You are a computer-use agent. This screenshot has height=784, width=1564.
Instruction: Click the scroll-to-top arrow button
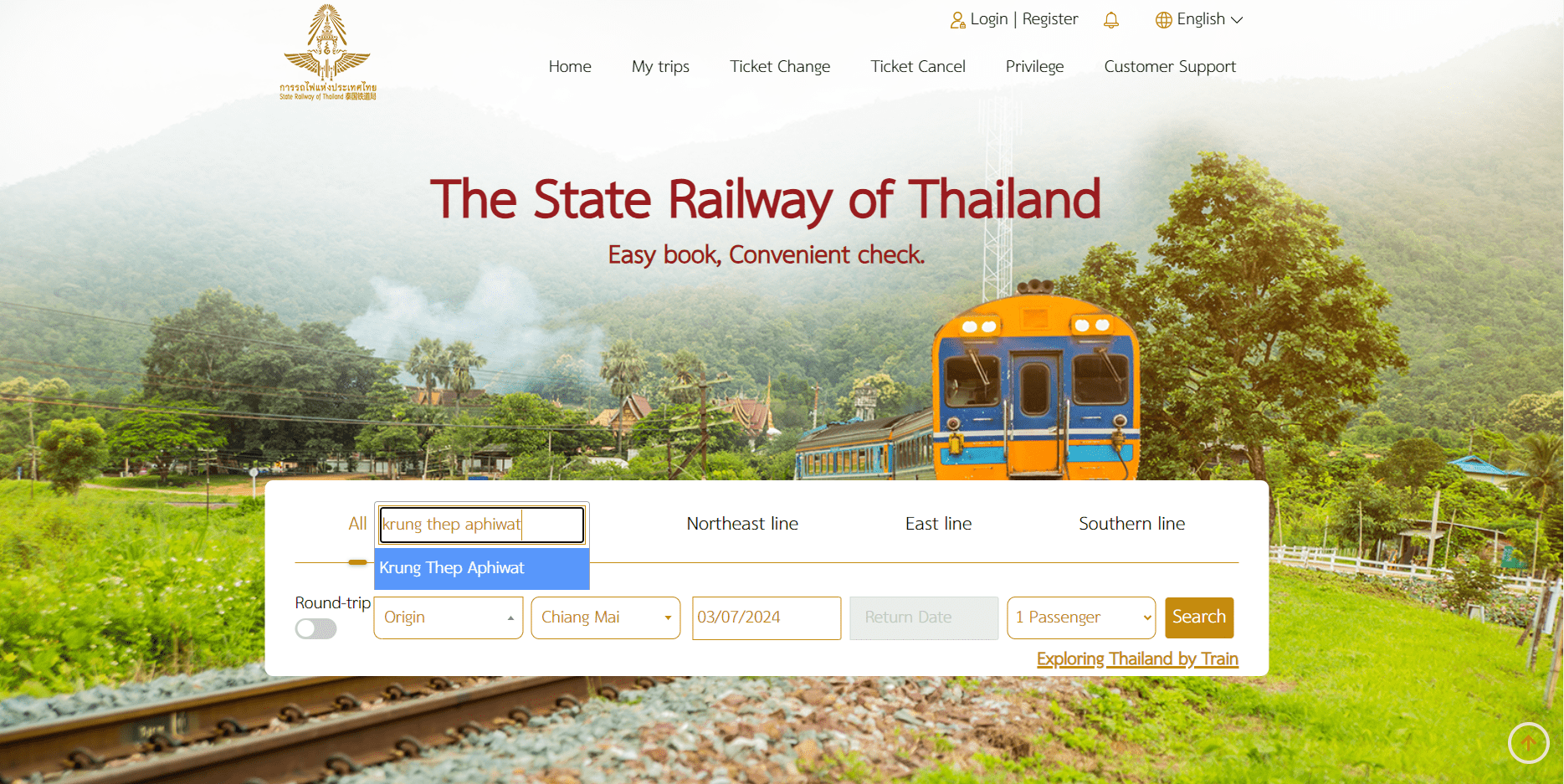1528,742
